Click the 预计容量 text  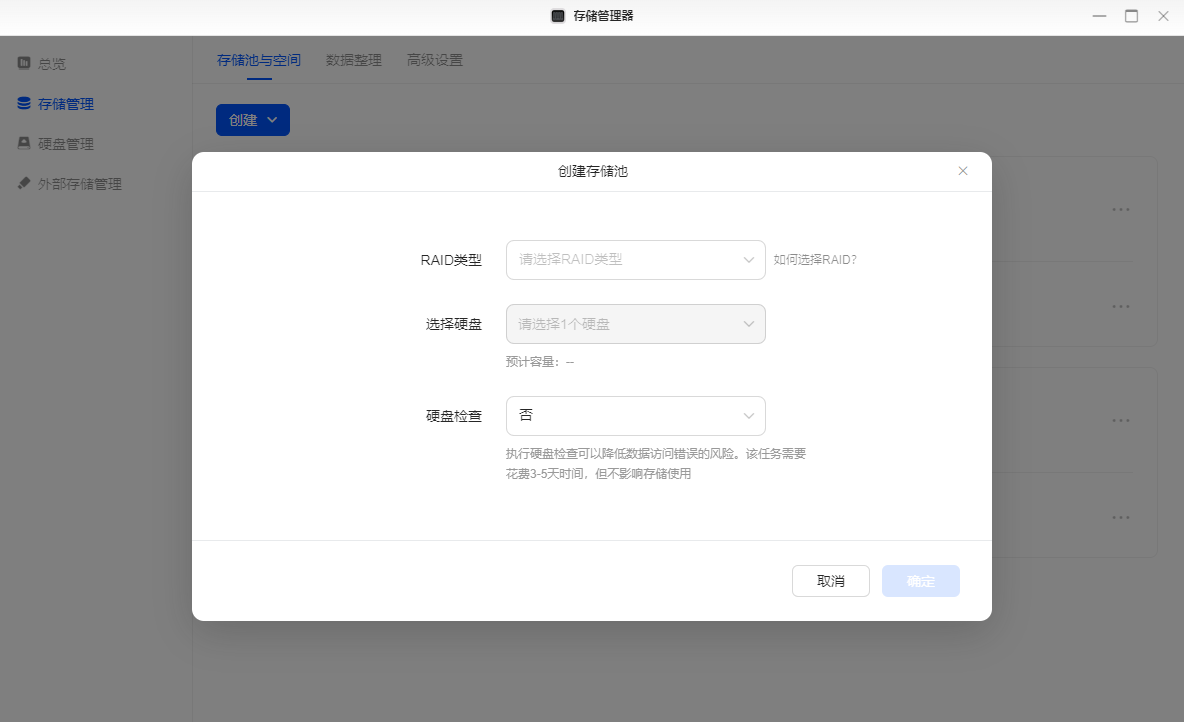[540, 362]
